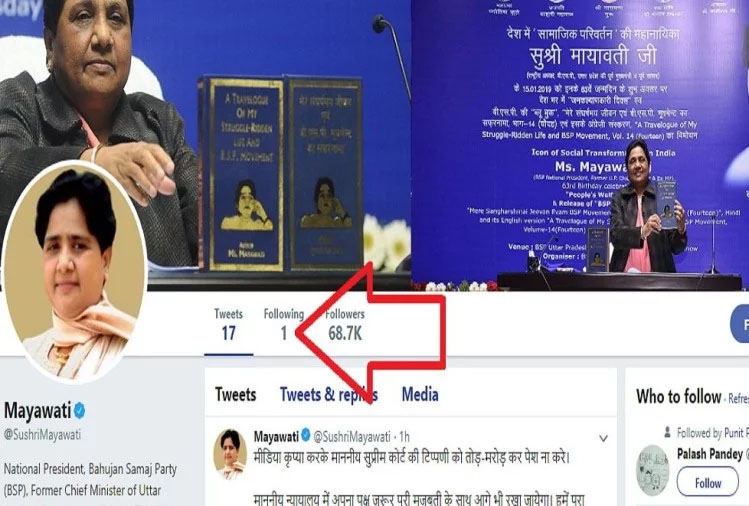Open the tweet options chevron
749x506 pixels.
click(x=603, y=438)
